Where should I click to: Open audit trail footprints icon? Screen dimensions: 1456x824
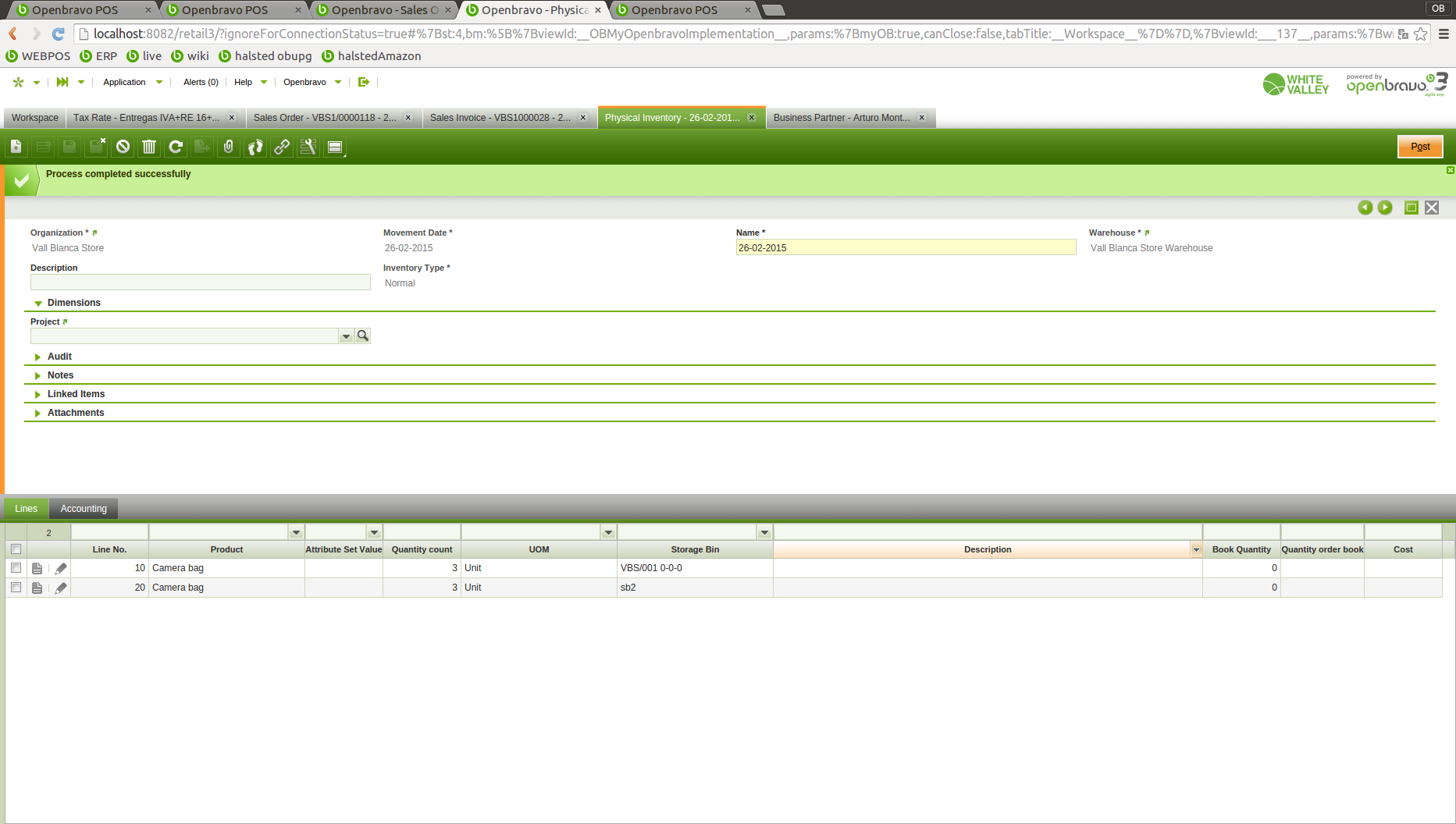click(x=255, y=147)
